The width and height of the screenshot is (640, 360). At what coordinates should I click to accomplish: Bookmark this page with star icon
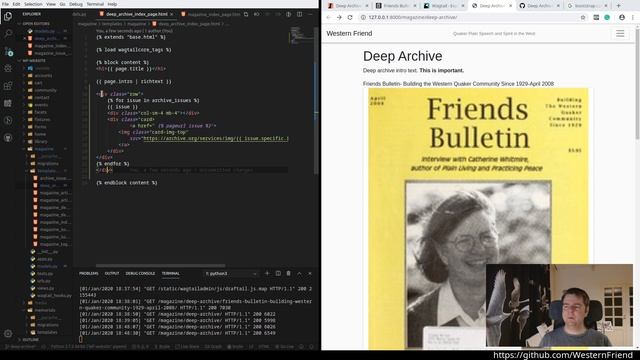[x=583, y=18]
